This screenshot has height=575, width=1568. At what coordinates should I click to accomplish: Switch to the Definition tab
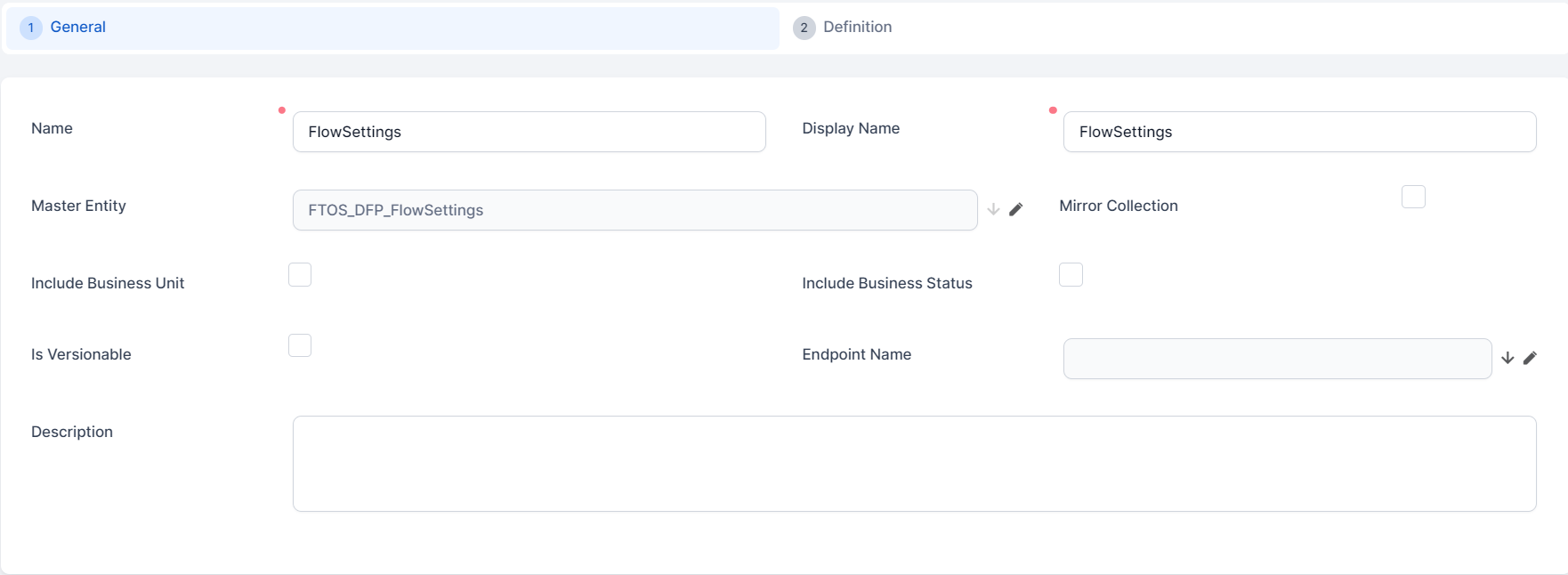coord(857,28)
